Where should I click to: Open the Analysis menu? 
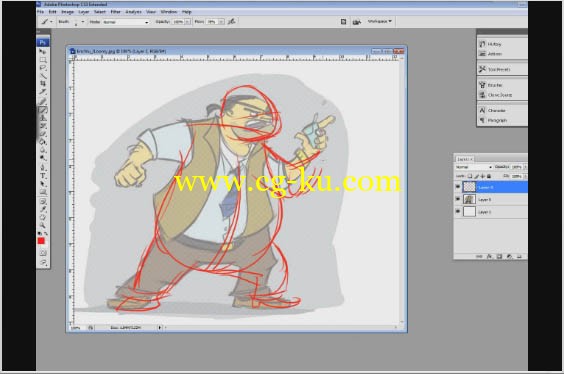click(133, 12)
